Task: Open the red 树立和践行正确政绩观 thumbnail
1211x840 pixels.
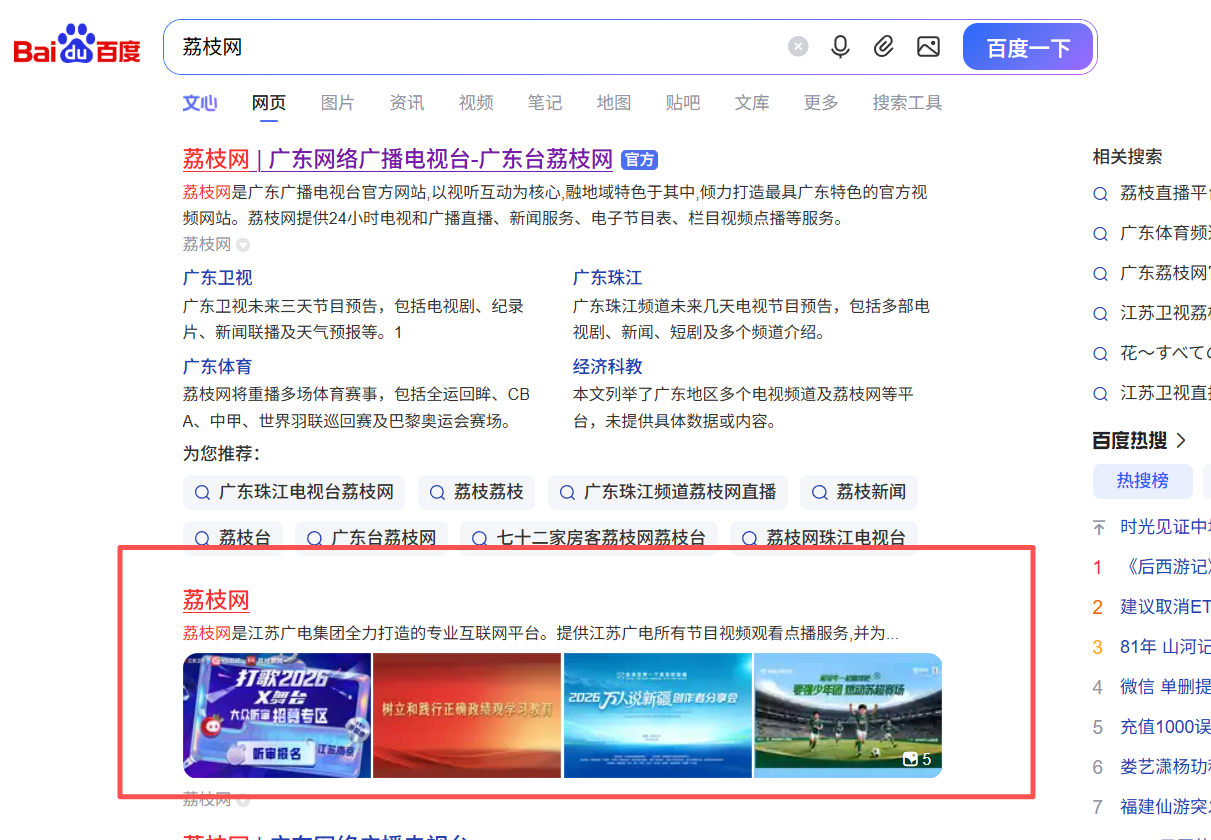Action: pos(467,715)
